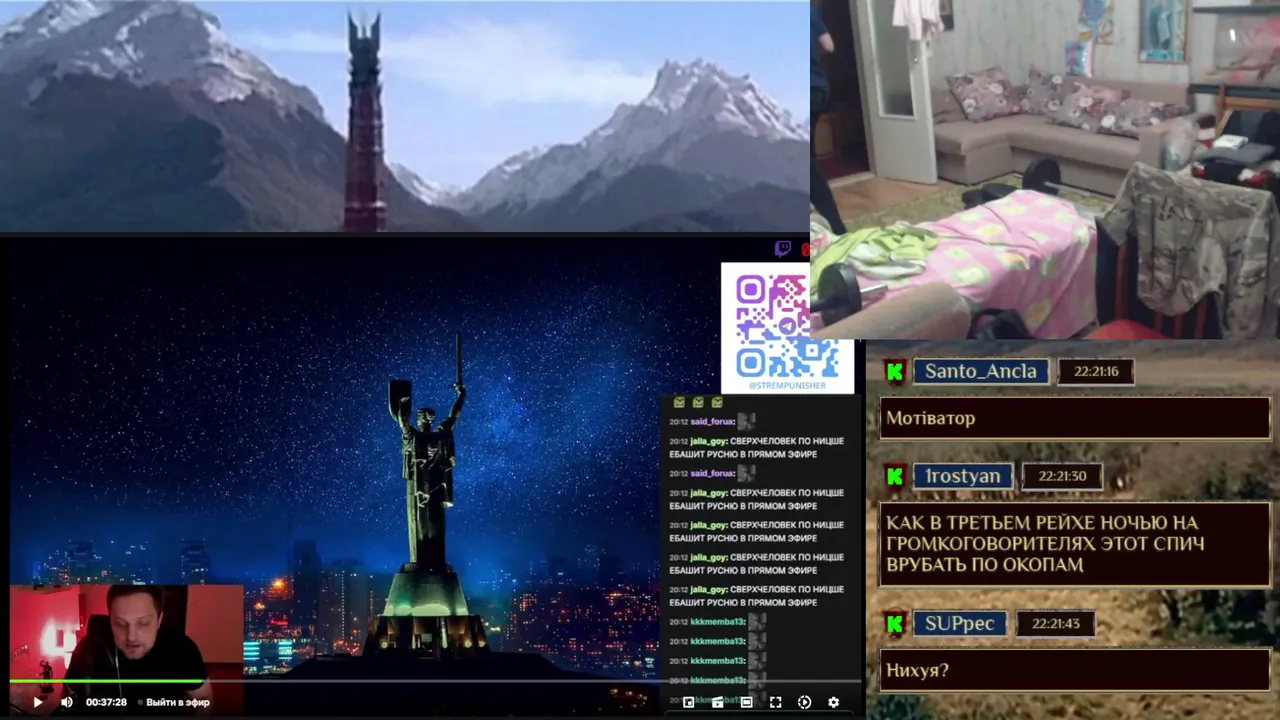The image size is (1280, 720).
Task: Click the 22:21:16 timestamp
Action: pyautogui.click(x=1096, y=371)
